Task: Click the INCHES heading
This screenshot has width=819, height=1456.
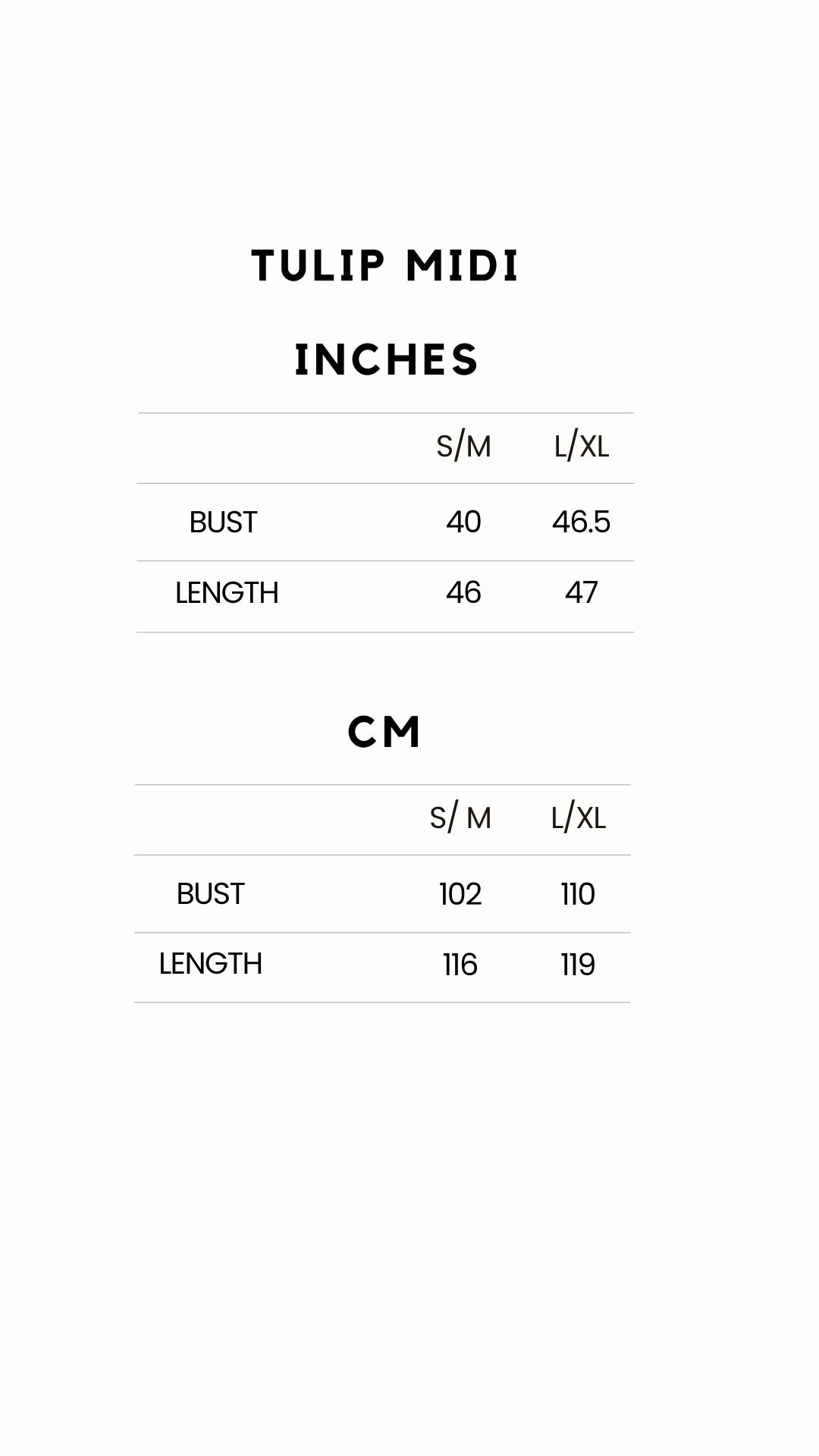Action: [x=387, y=359]
